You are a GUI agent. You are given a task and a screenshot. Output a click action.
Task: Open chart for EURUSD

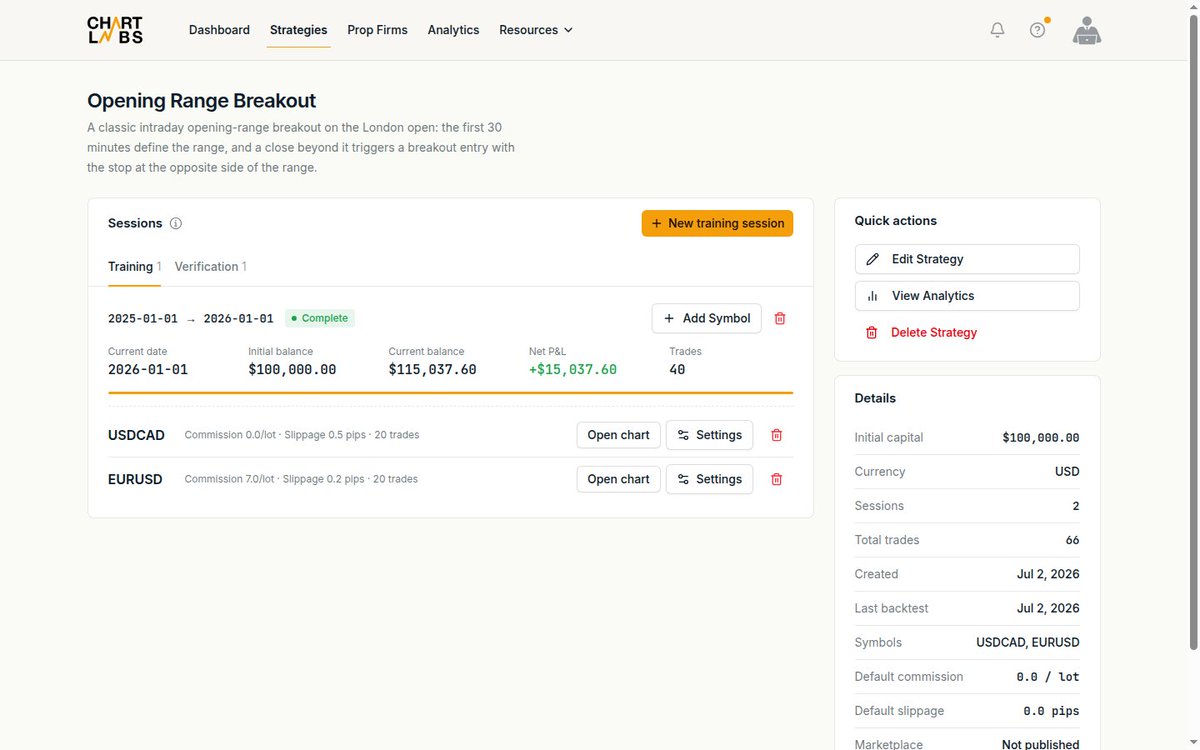pyautogui.click(x=618, y=479)
